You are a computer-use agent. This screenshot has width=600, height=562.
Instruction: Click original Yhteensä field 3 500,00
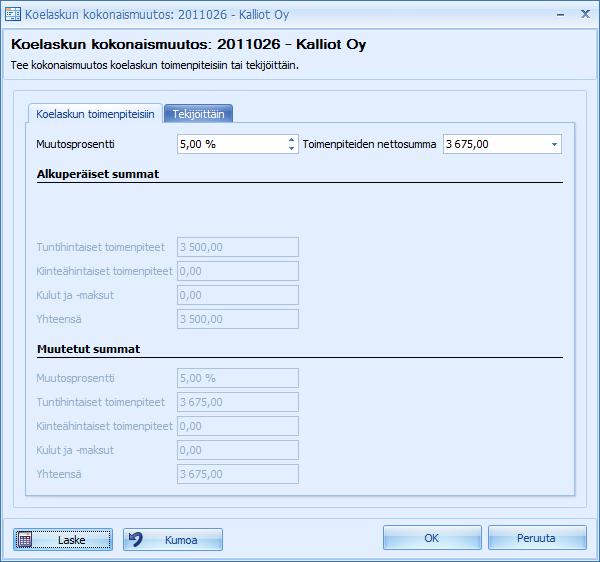click(x=238, y=319)
